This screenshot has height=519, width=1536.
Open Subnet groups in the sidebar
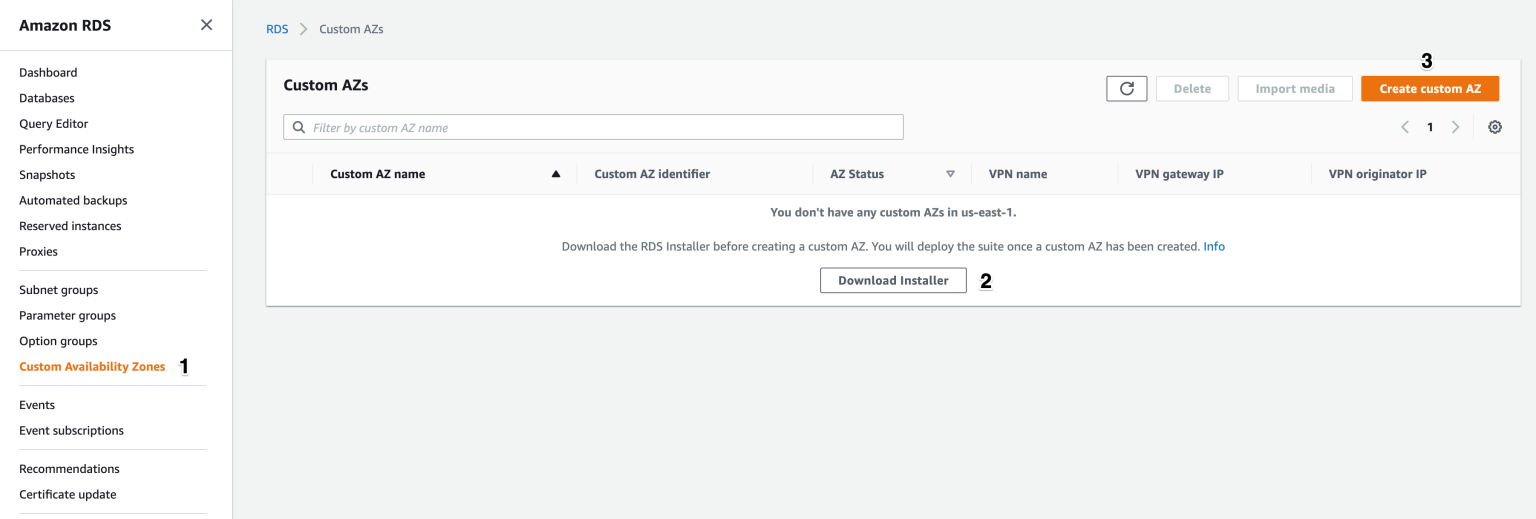pyautogui.click(x=59, y=290)
